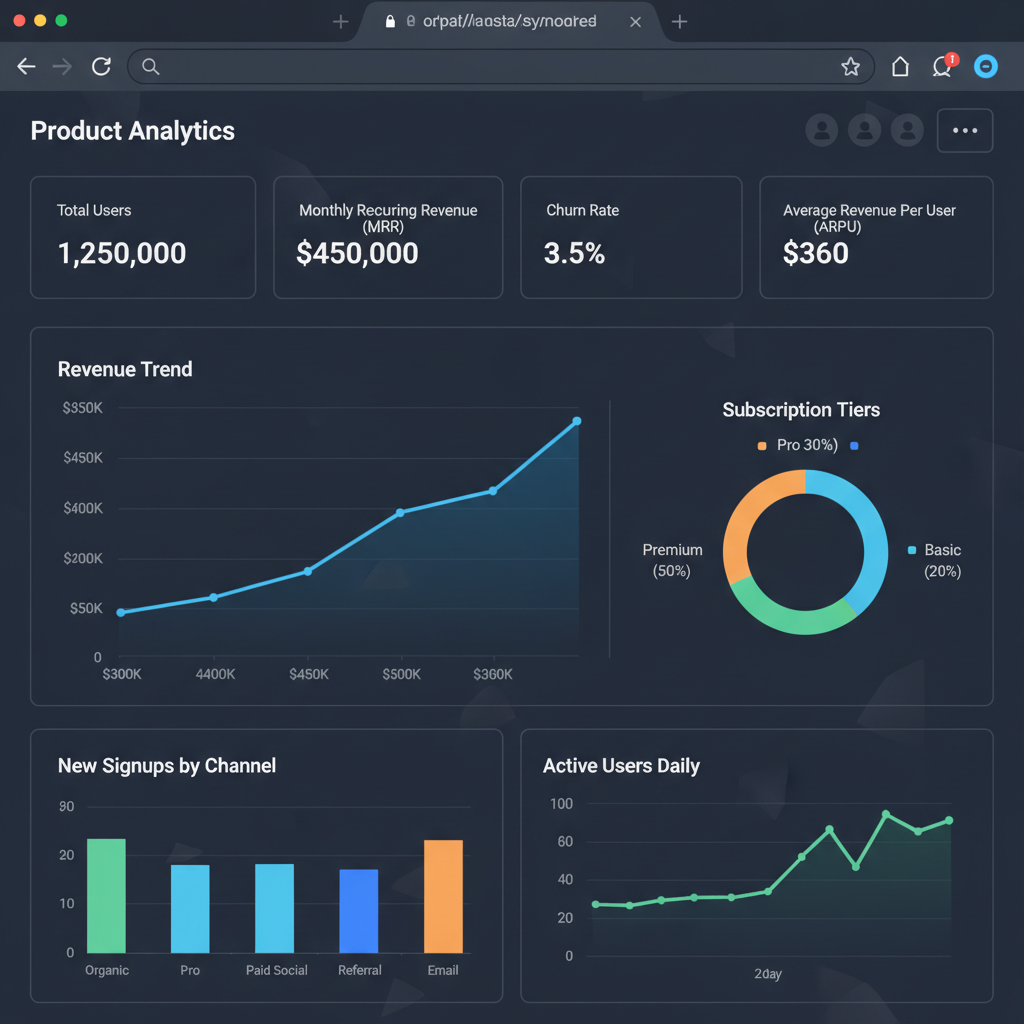Click the Revenue Trend chart heading
The image size is (1024, 1024).
coord(125,369)
